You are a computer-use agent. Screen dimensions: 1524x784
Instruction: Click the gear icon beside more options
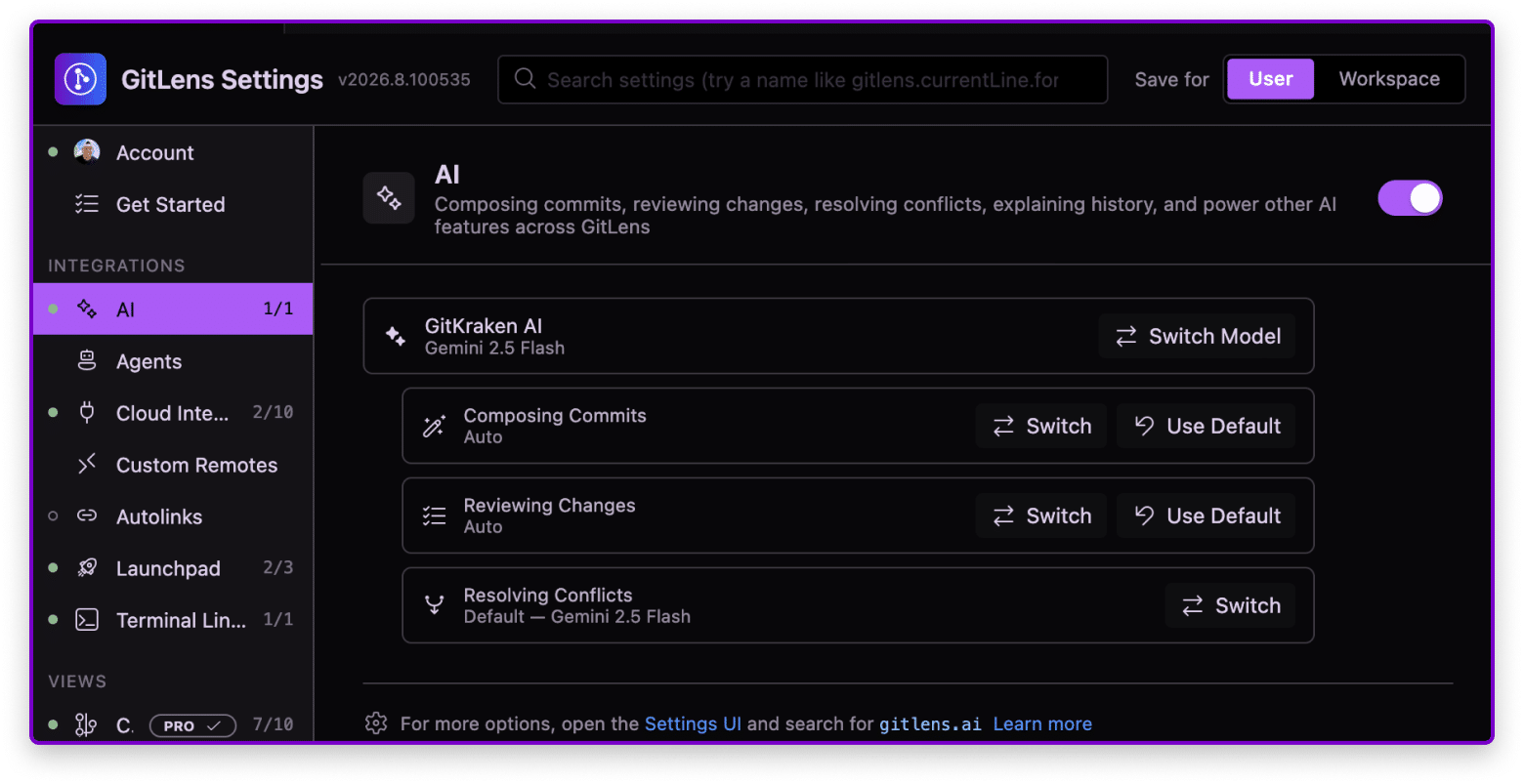coord(376,723)
